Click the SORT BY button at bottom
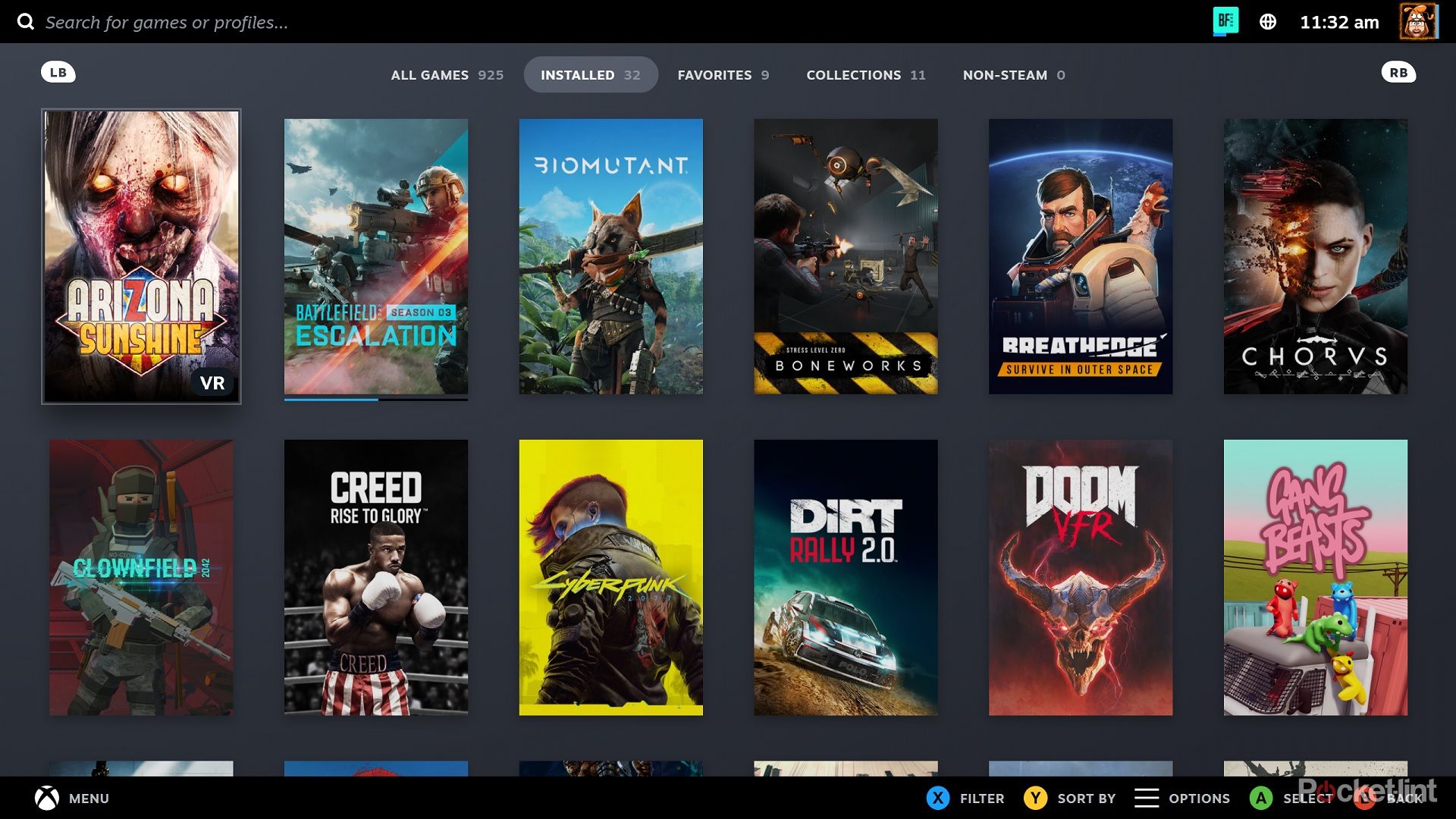1456x819 pixels. (1076, 797)
